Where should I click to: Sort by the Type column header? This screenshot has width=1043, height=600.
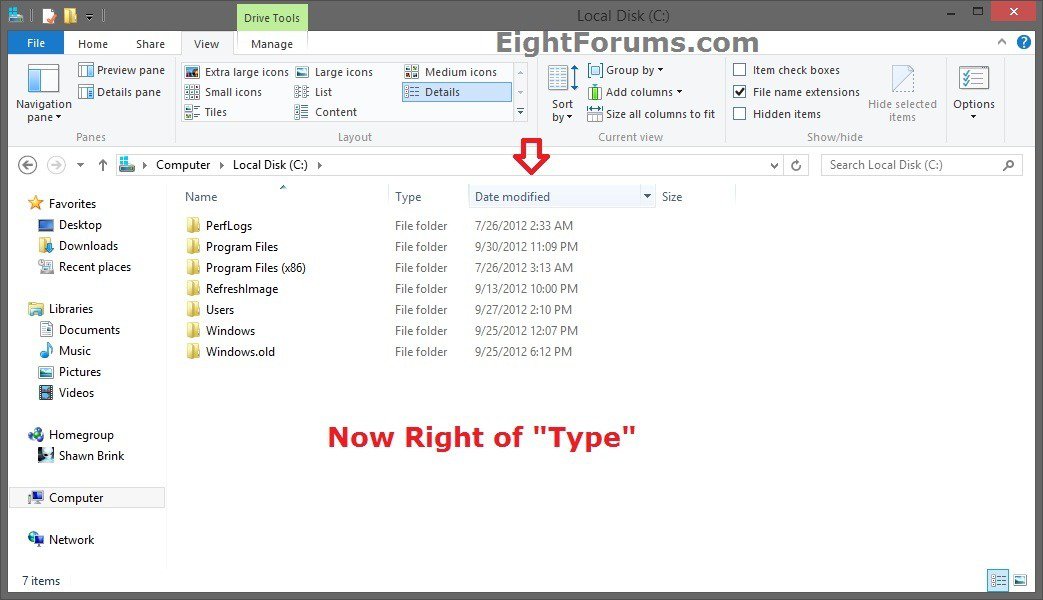coord(428,197)
